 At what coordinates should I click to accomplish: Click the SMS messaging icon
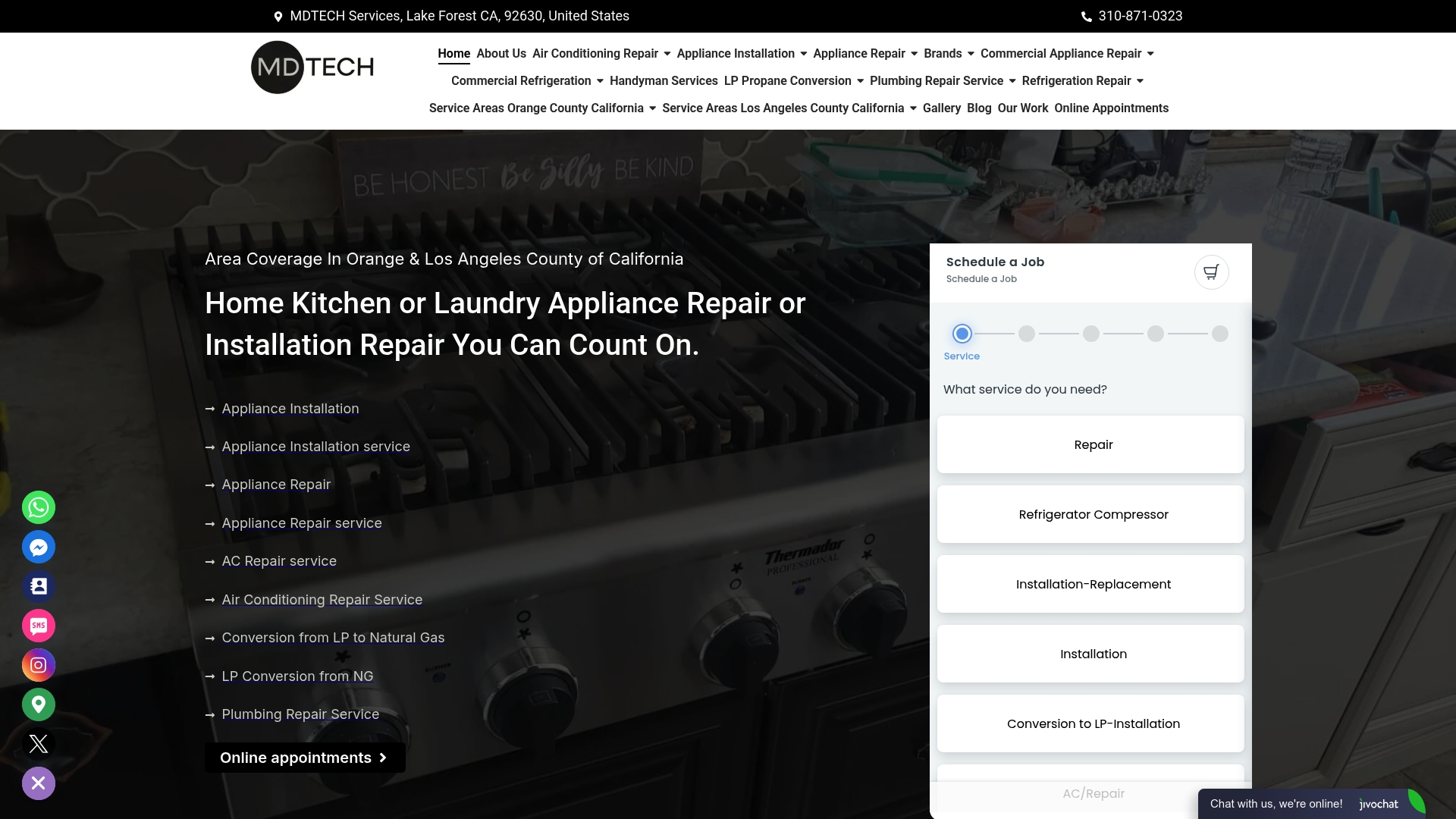(38, 626)
